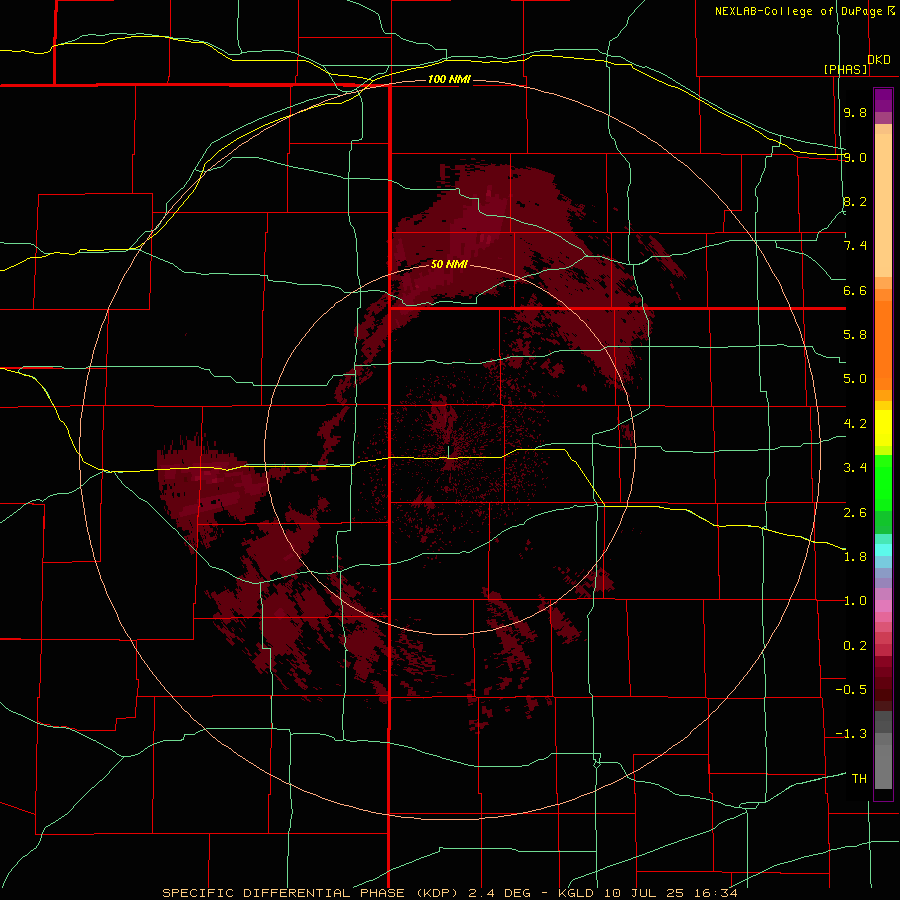This screenshot has width=900, height=900.
Task: Click the DKD label above the color scale
Action: click(879, 60)
